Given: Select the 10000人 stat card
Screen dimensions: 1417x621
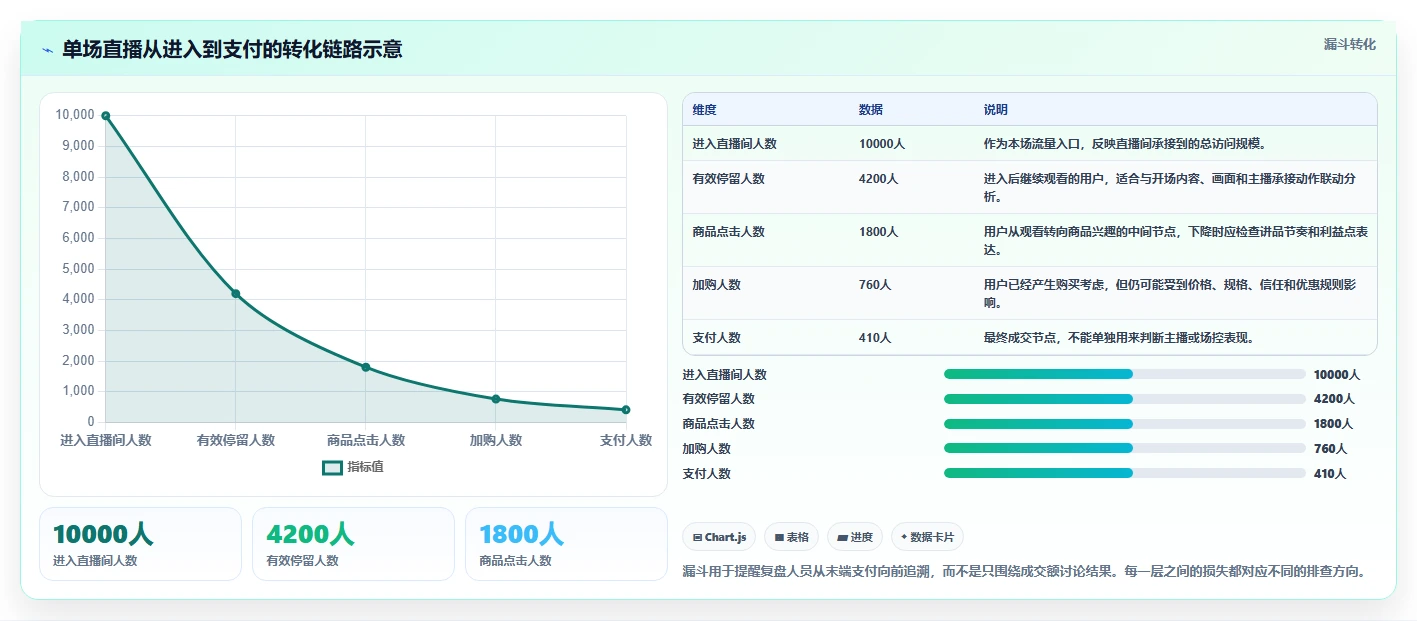Looking at the screenshot, I should (x=140, y=543).
